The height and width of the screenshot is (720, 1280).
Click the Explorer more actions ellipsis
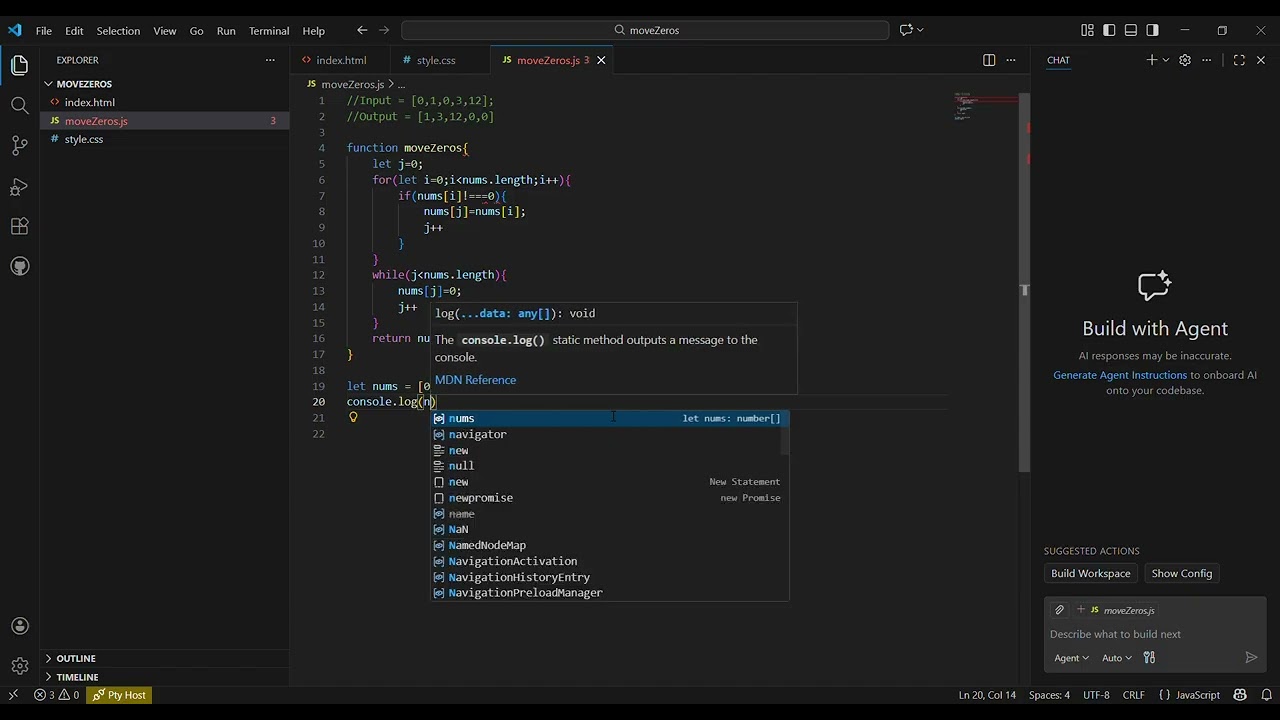coord(270,60)
